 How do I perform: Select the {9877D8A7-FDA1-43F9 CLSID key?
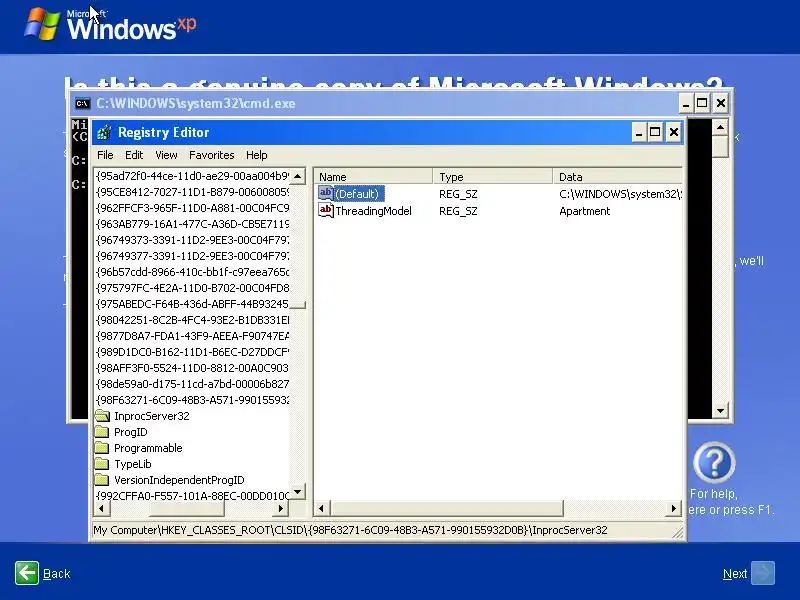(x=192, y=336)
